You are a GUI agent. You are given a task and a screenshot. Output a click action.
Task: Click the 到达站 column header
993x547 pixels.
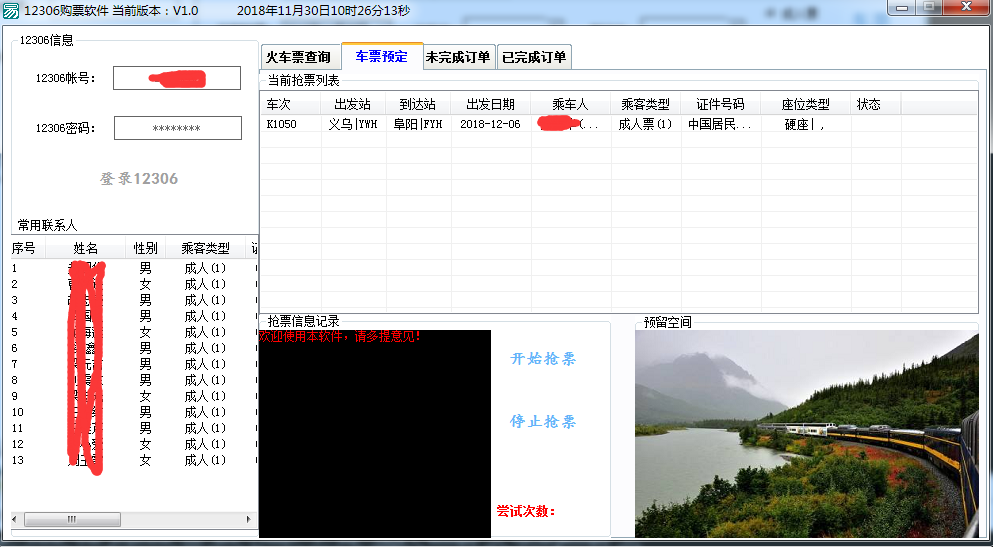[x=419, y=104]
